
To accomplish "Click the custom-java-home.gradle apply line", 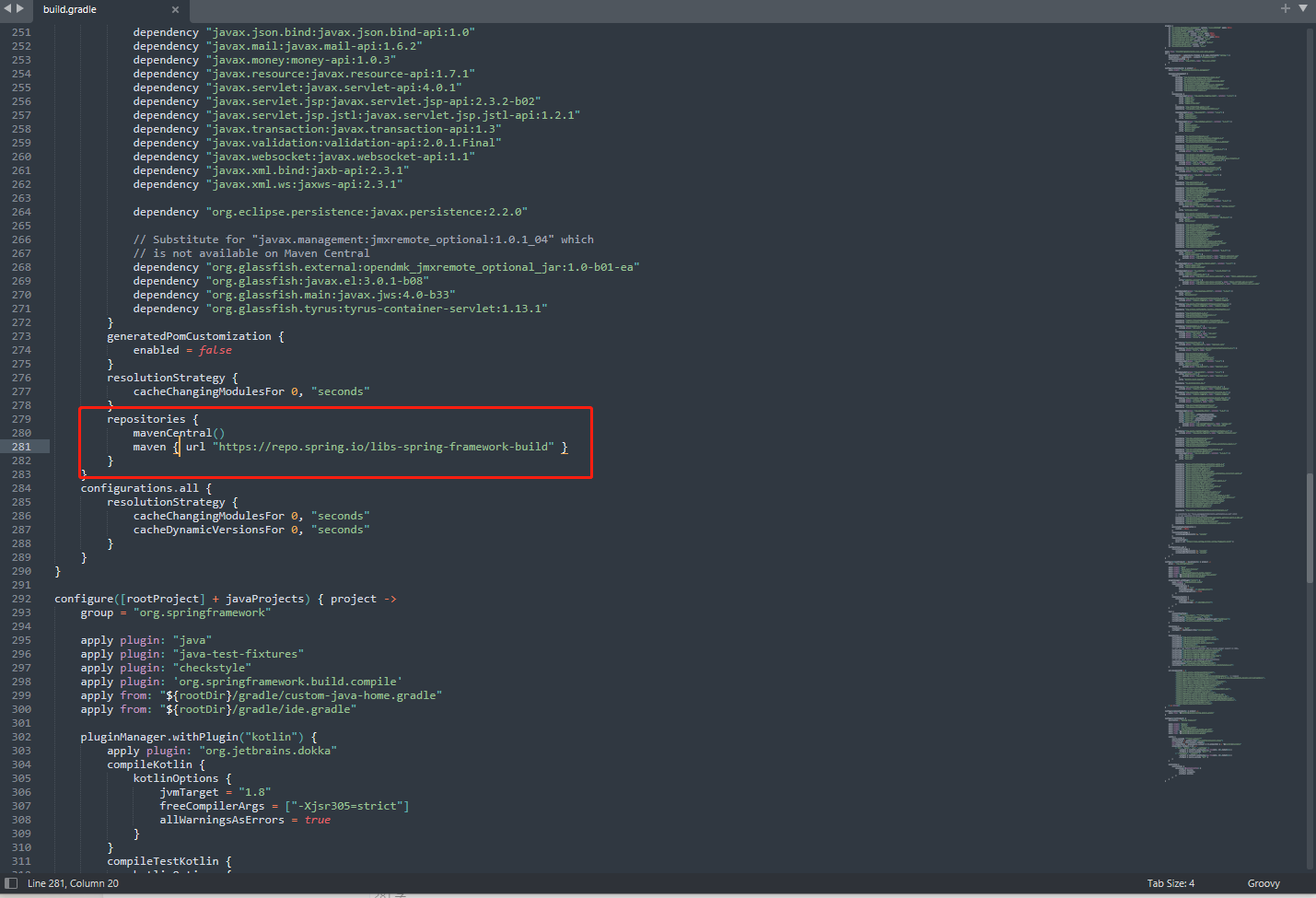I will click(262, 695).
